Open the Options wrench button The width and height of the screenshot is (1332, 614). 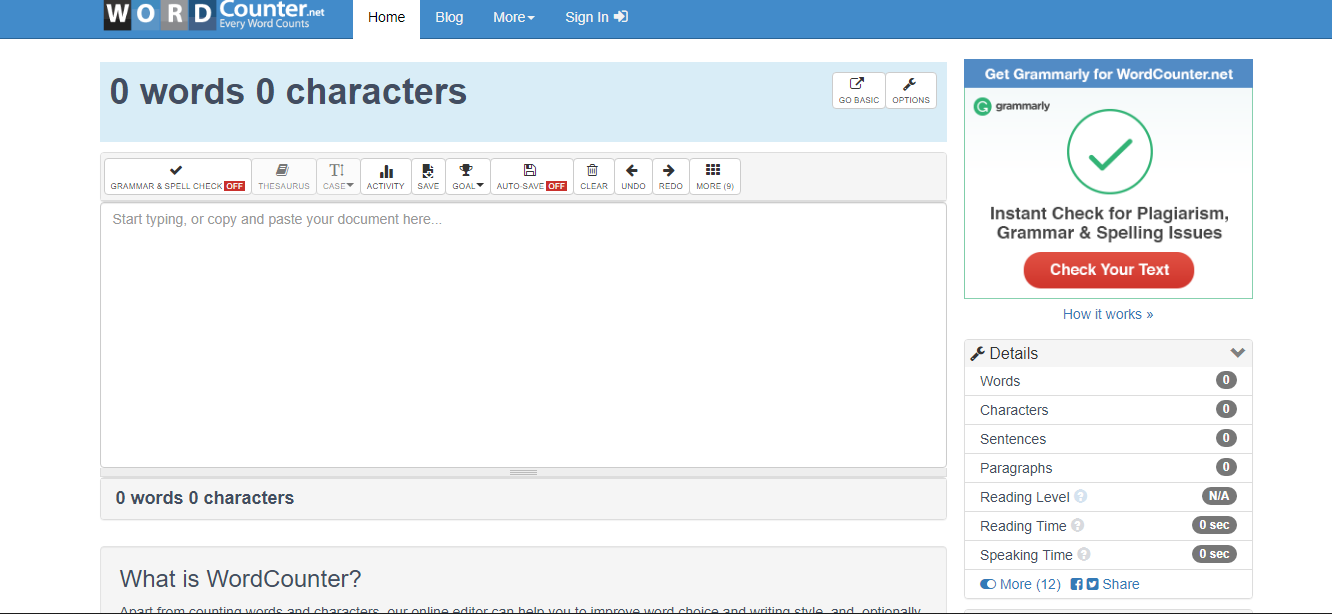tap(911, 91)
